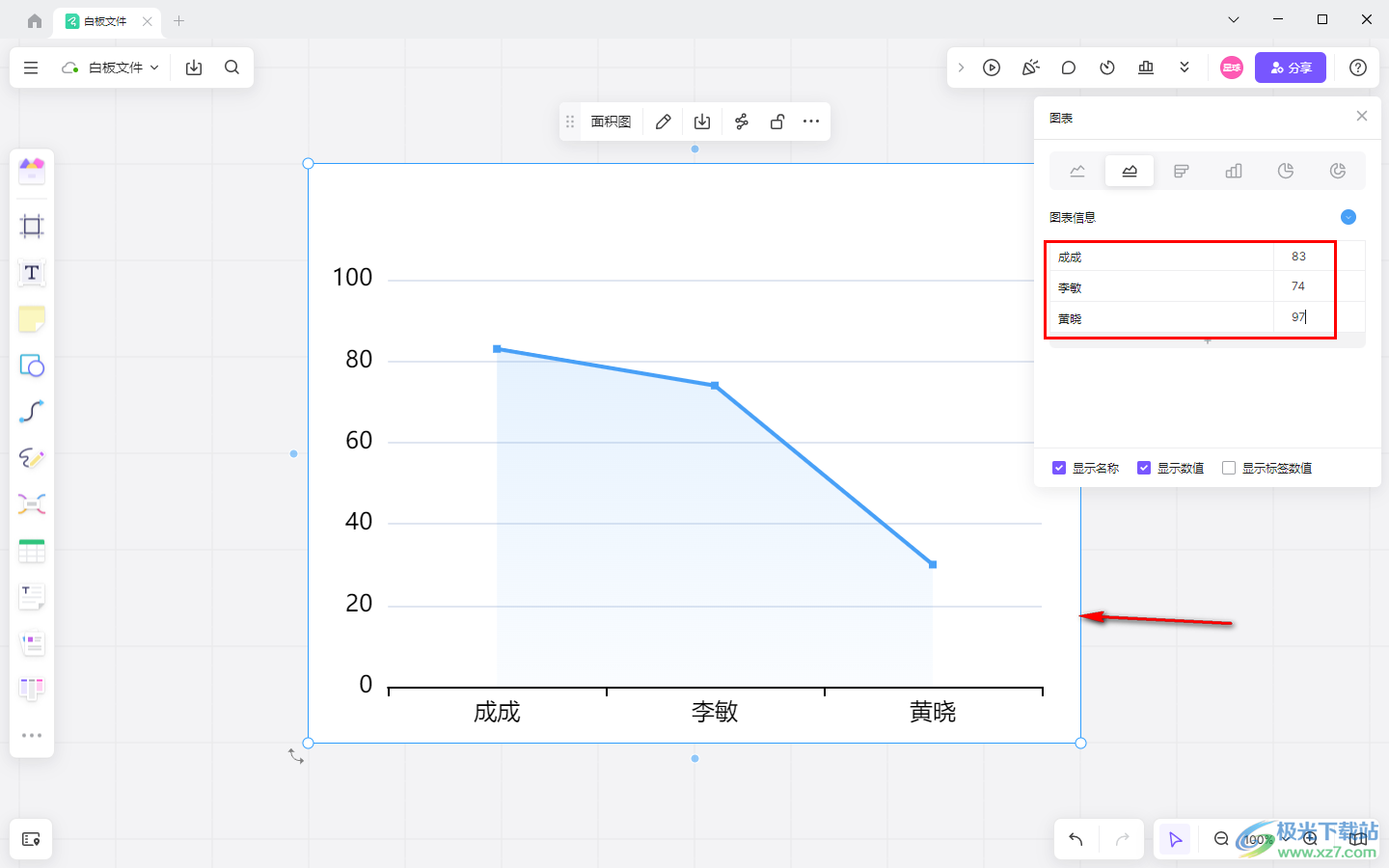Open the help question mark

(x=1358, y=68)
